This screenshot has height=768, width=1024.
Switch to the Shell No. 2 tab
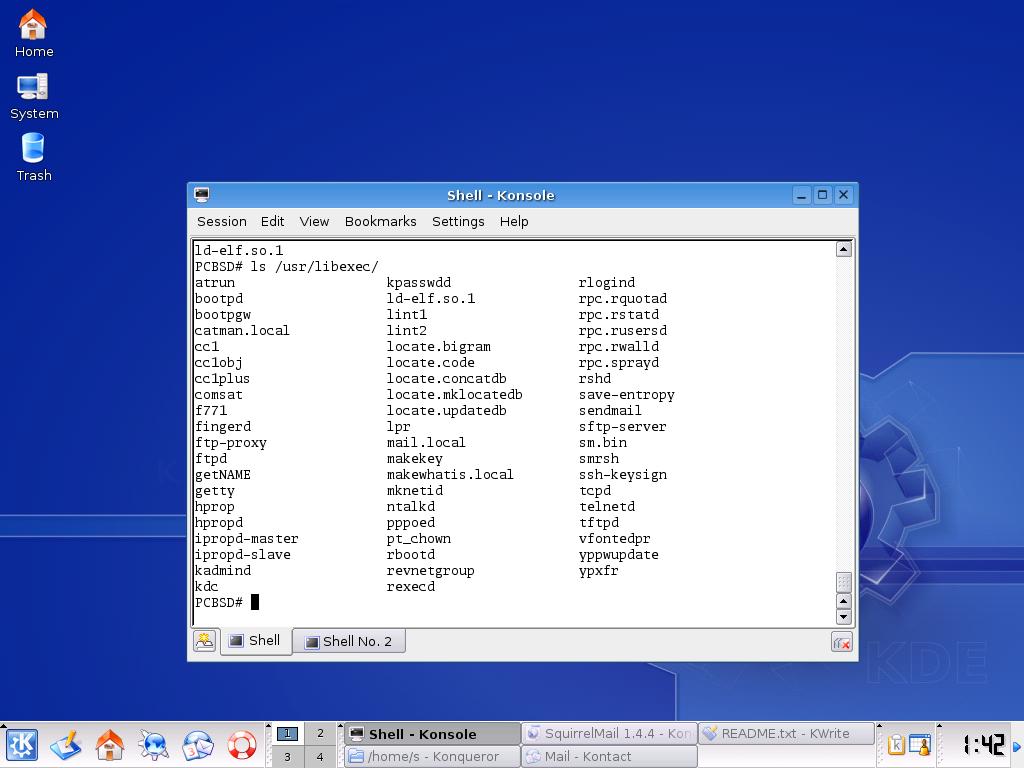pyautogui.click(x=349, y=641)
